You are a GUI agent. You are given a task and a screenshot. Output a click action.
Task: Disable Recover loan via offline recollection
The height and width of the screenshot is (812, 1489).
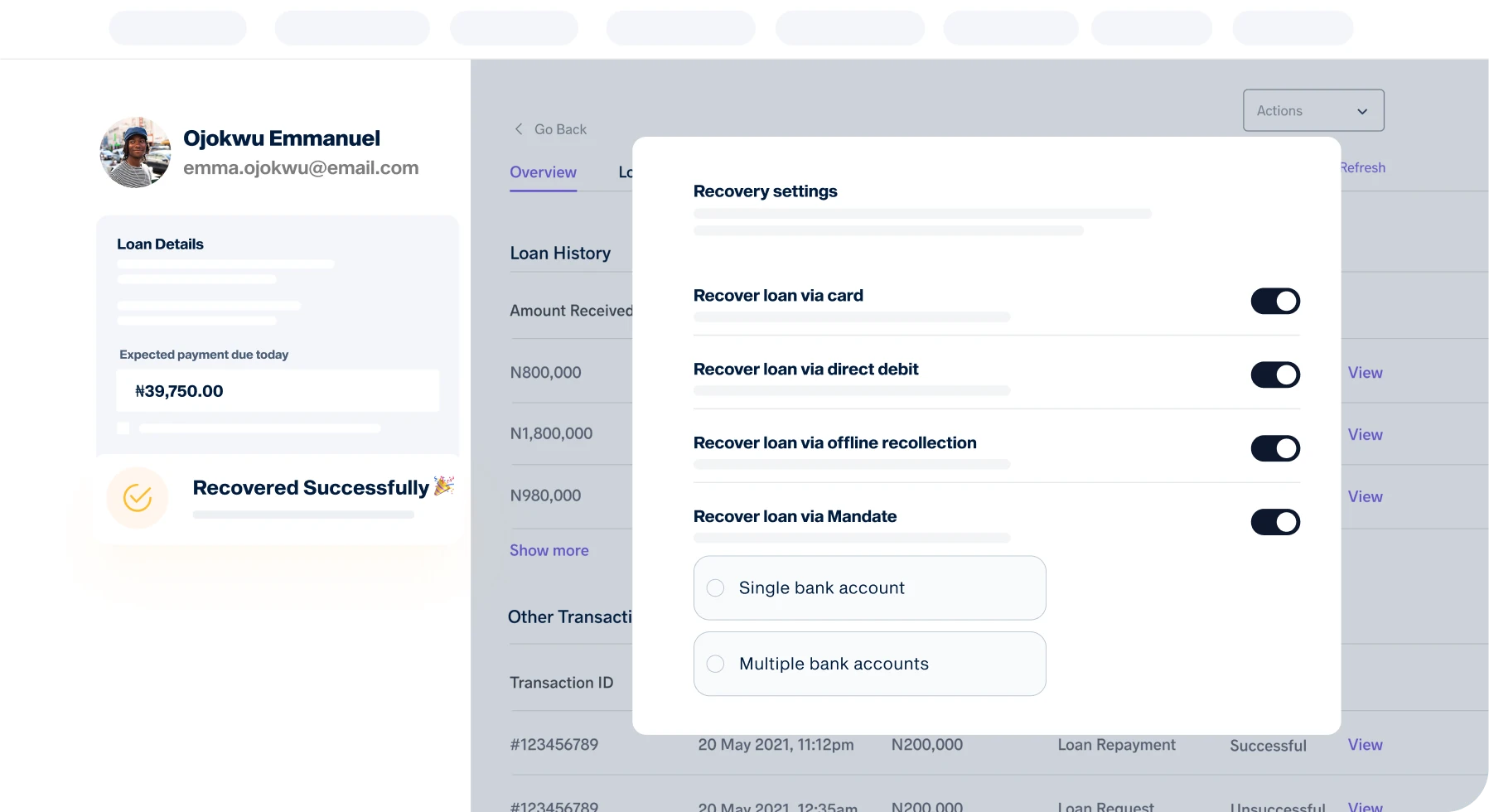pos(1275,448)
